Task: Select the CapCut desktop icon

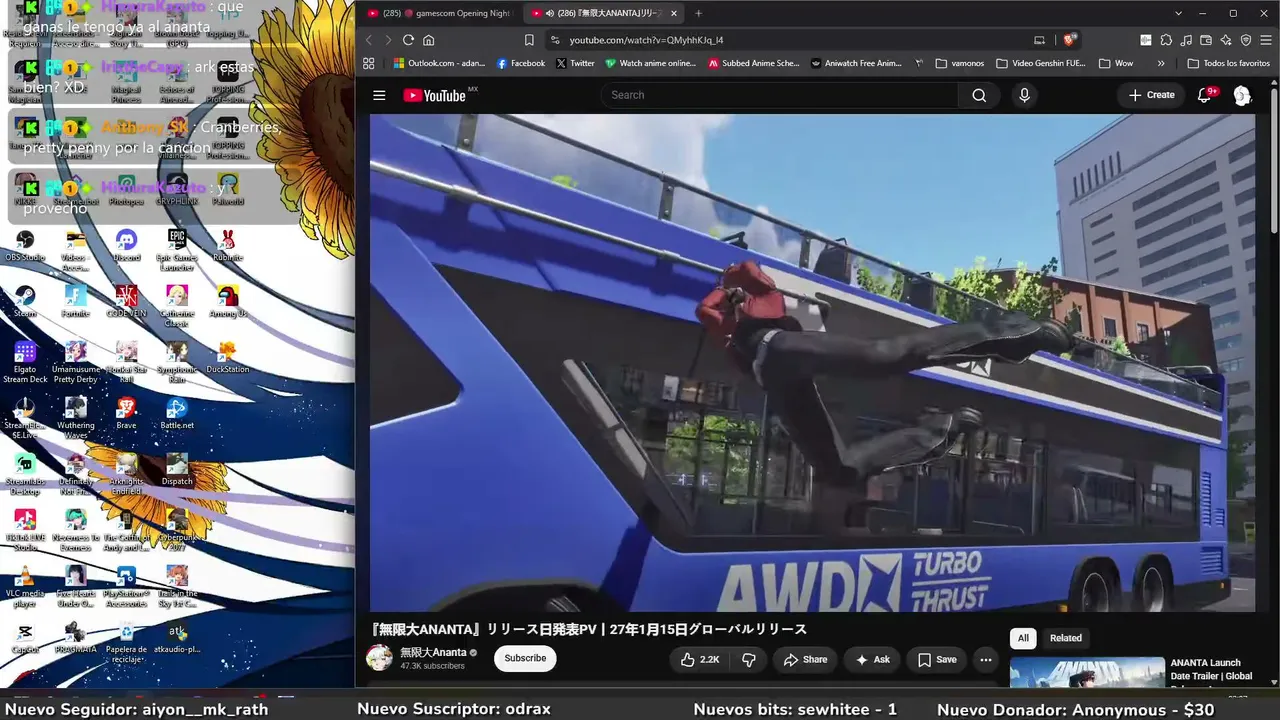Action: pos(25,638)
